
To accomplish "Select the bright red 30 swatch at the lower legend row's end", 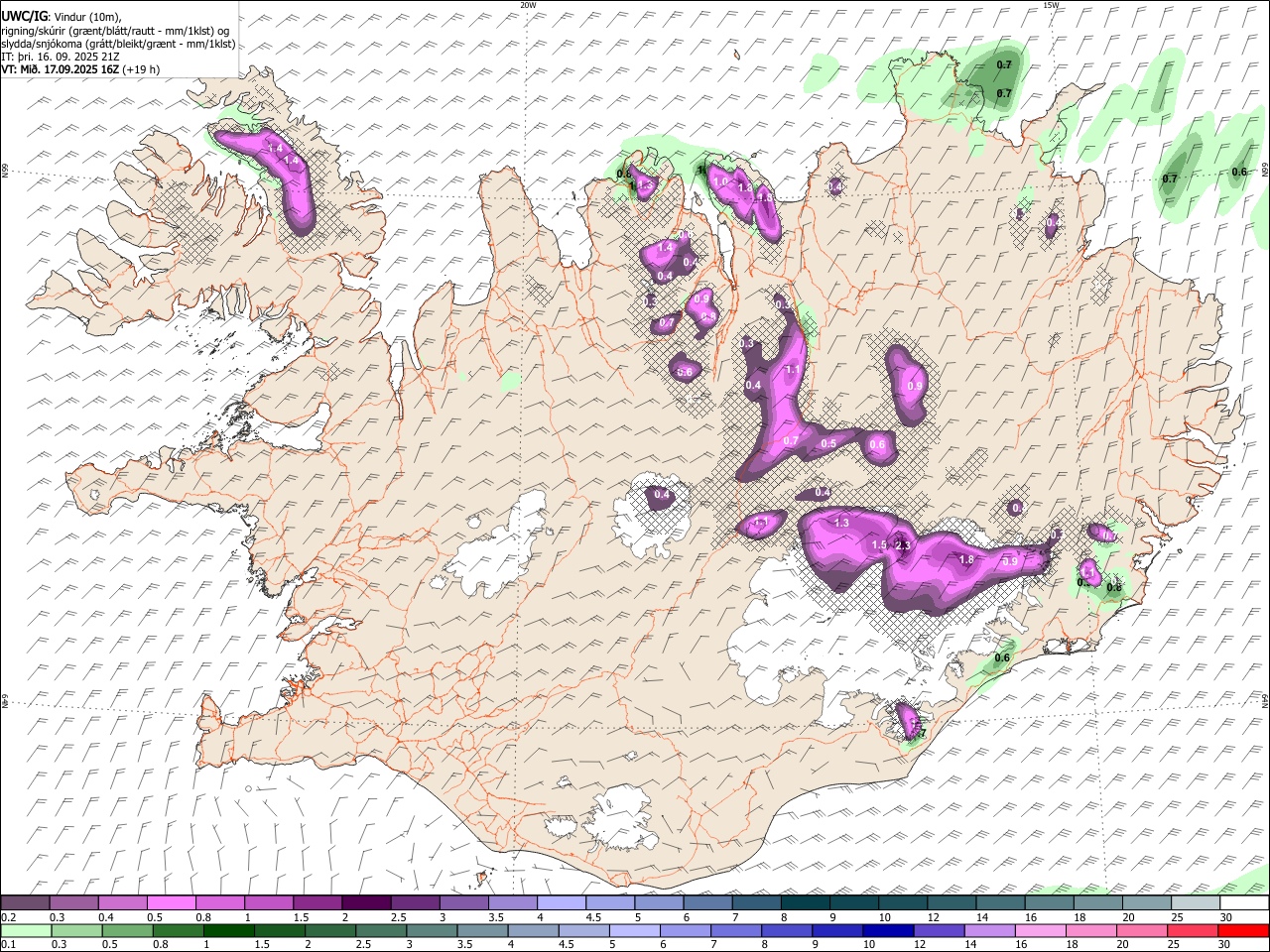I will [x=1242, y=931].
